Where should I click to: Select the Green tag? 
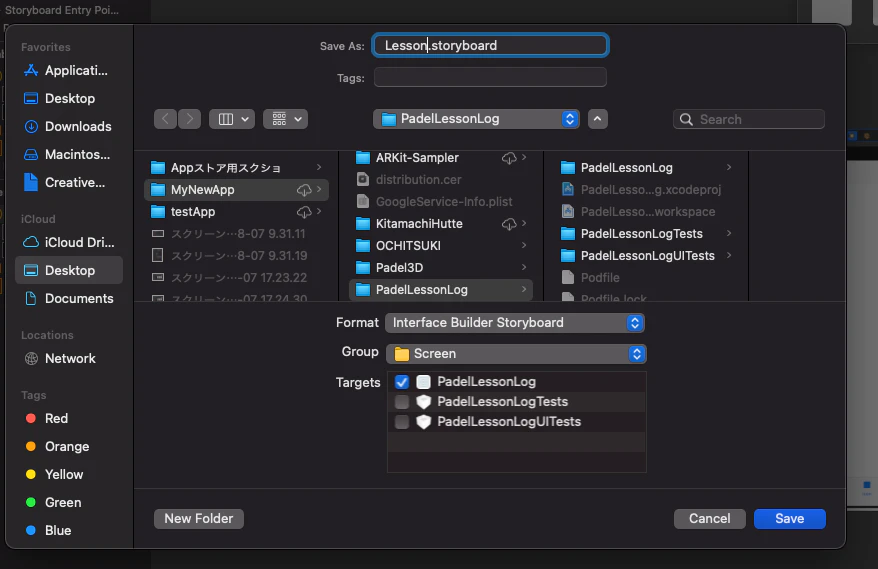(54, 502)
